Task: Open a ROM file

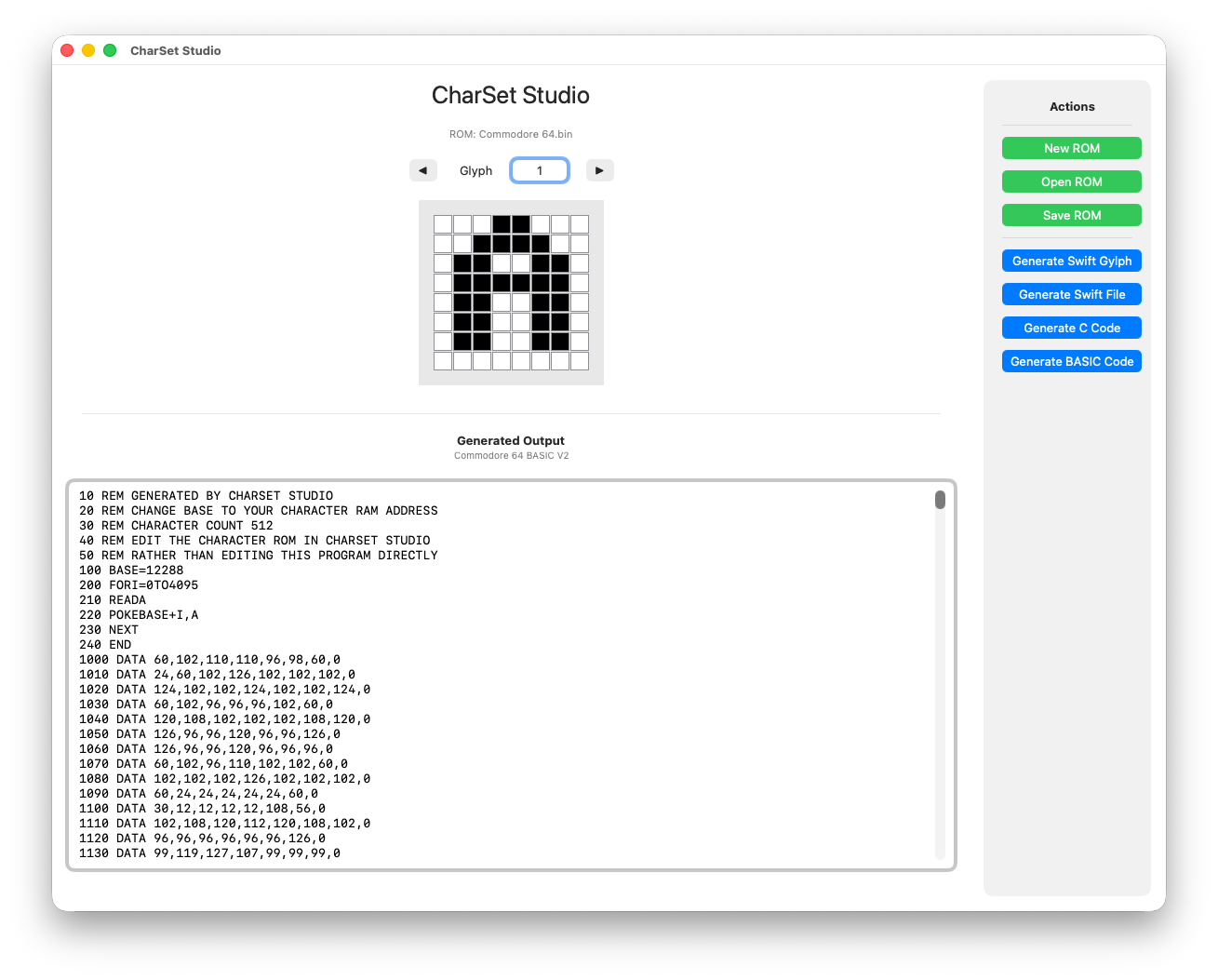Action: tap(1071, 181)
